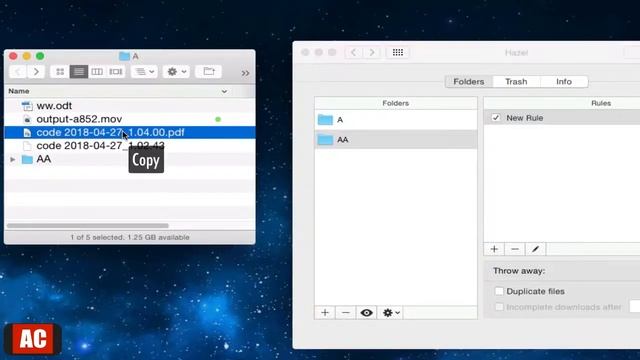Remove selected folder with minus button
This screenshot has height=360, width=640.
(x=345, y=313)
